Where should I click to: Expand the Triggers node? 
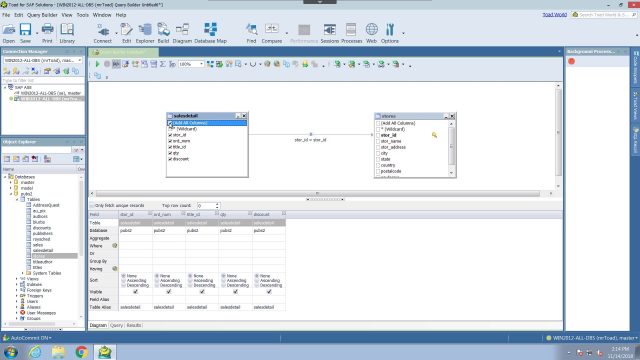click(17, 296)
